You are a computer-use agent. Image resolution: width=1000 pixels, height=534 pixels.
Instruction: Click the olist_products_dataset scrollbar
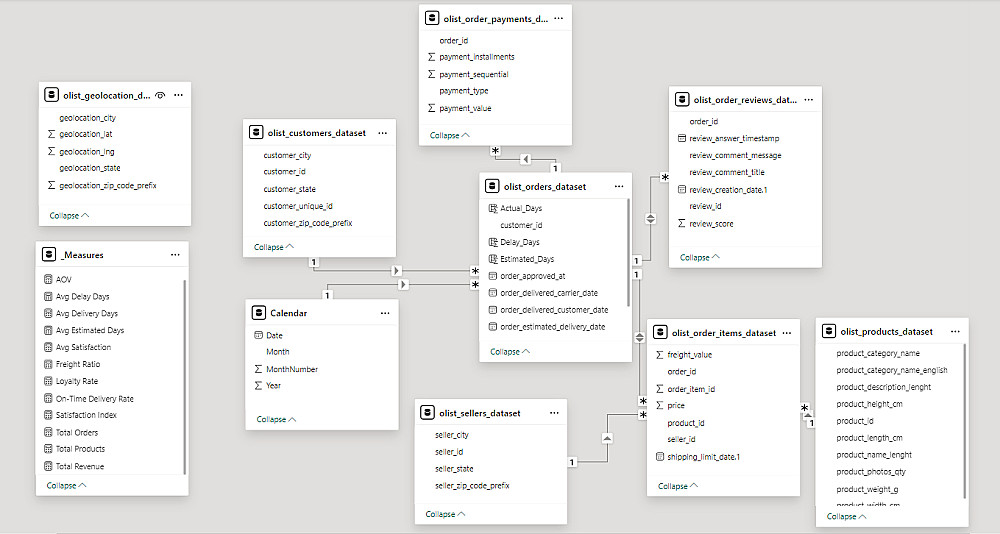[964, 420]
